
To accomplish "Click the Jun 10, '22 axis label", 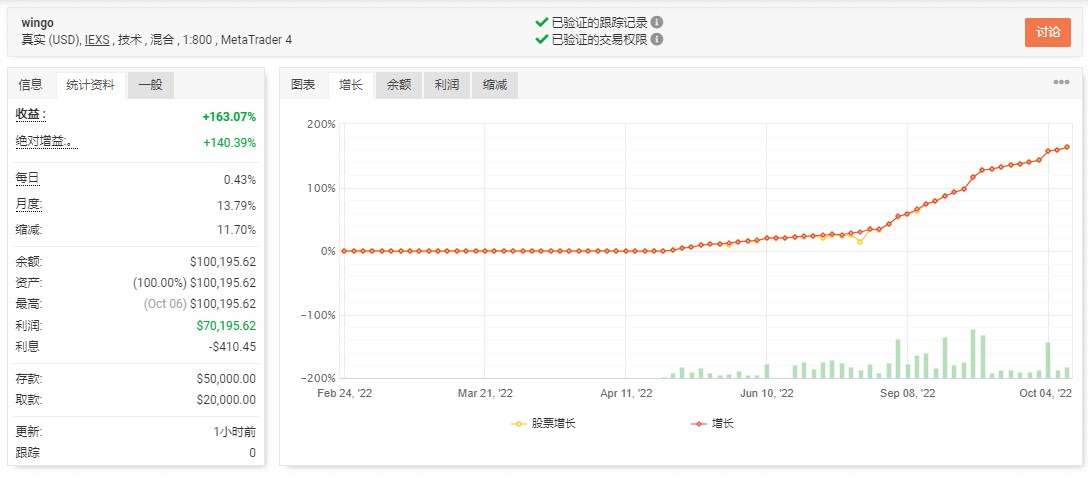I will [x=766, y=393].
